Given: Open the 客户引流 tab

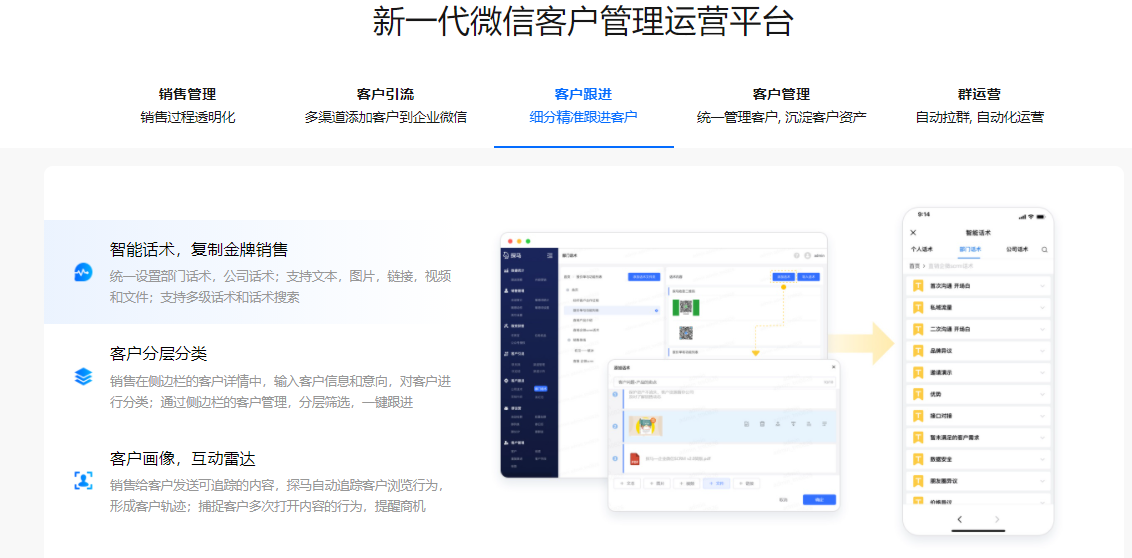Looking at the screenshot, I should tap(385, 105).
